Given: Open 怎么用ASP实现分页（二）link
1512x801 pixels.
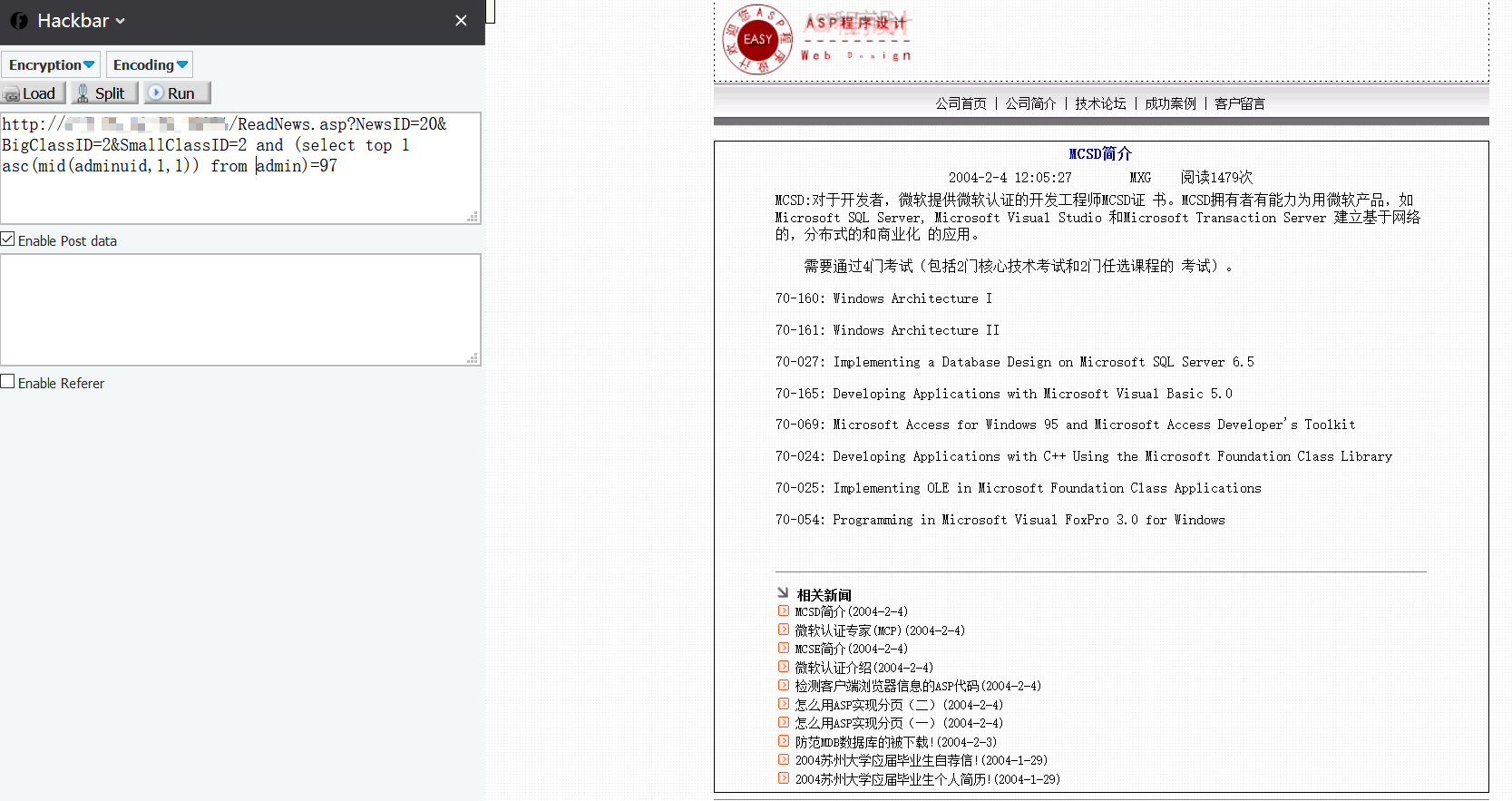Looking at the screenshot, I should pyautogui.click(x=899, y=705).
